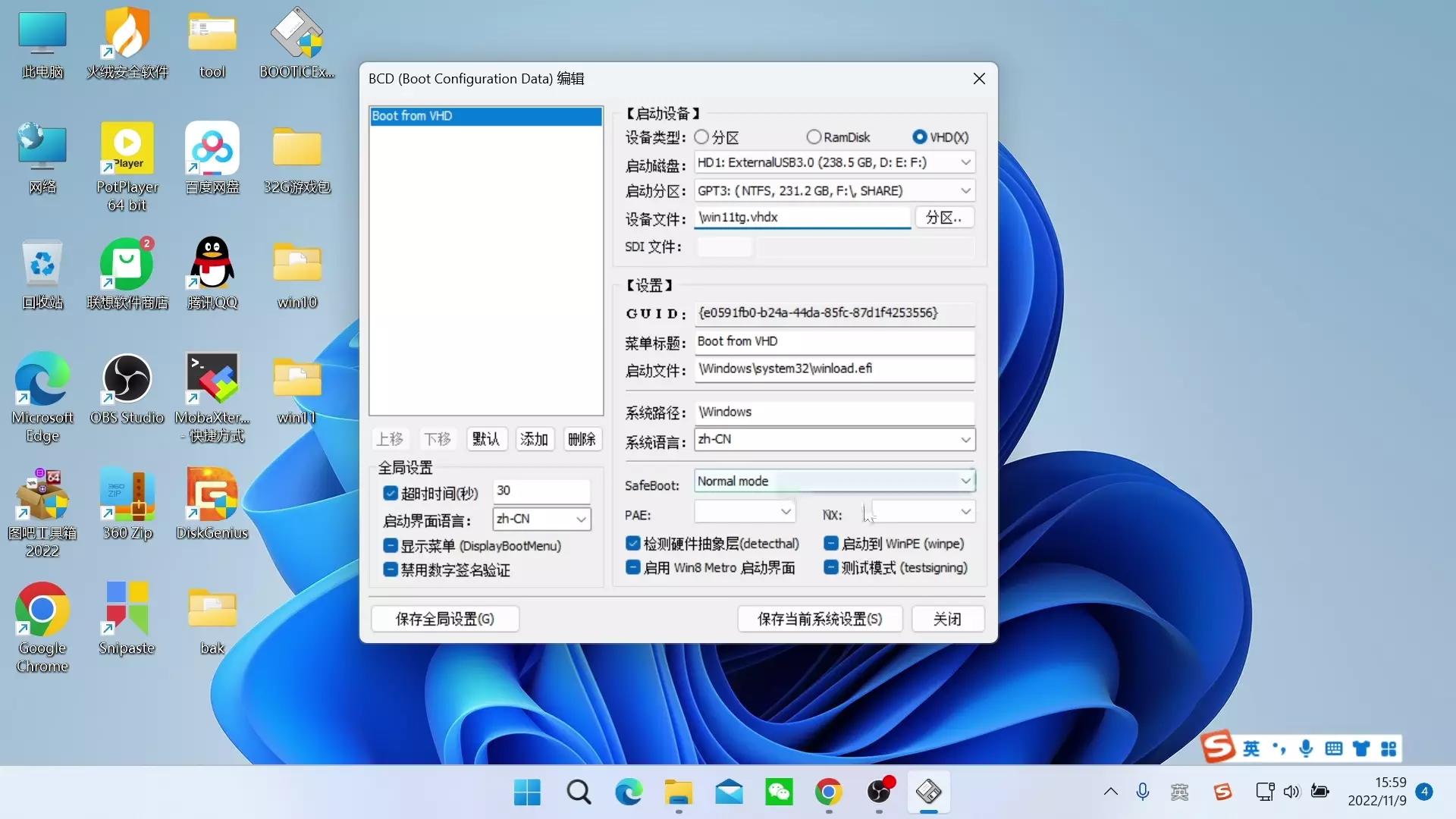Open the Windows Start menu
Image resolution: width=1456 pixels, height=819 pixels.
[x=526, y=792]
